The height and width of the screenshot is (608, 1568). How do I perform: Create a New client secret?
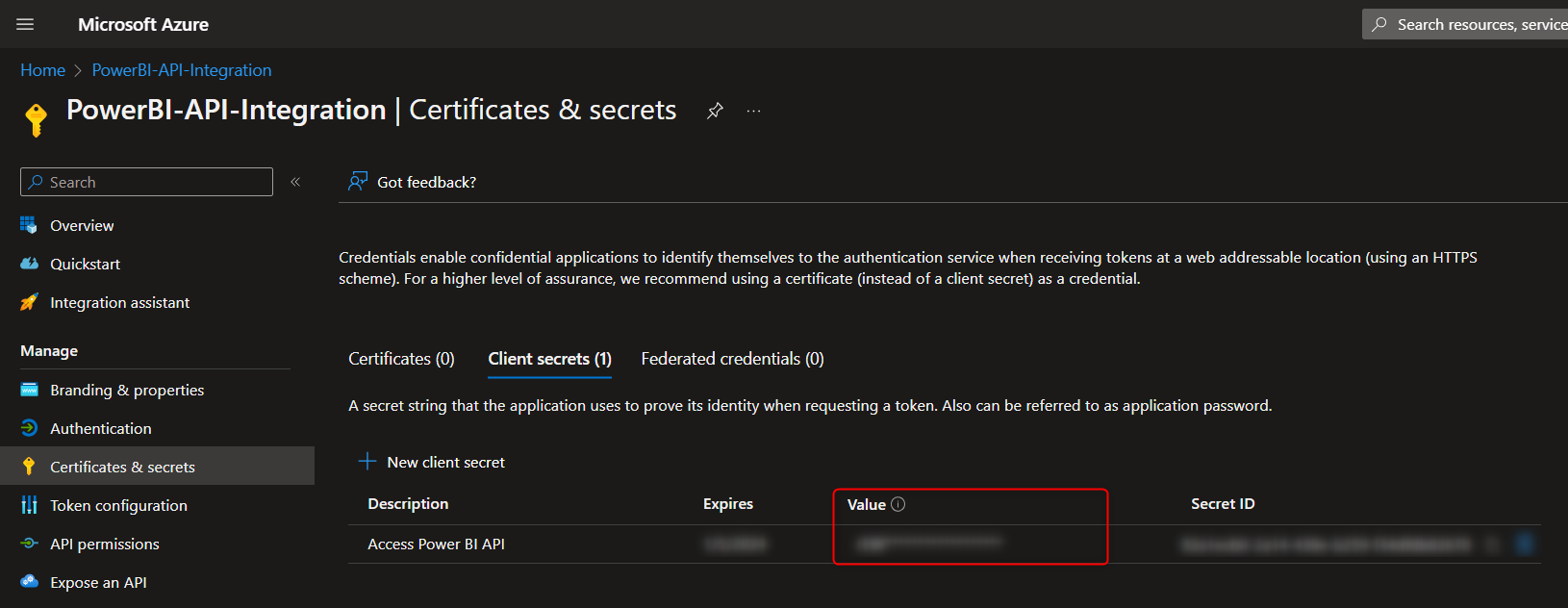[x=431, y=461]
